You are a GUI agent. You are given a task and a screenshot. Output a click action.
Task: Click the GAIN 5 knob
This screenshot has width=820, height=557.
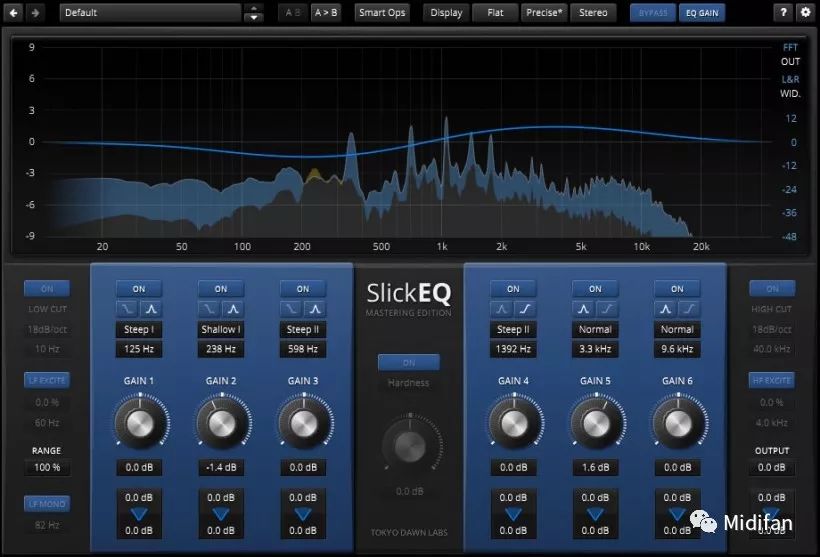point(596,423)
